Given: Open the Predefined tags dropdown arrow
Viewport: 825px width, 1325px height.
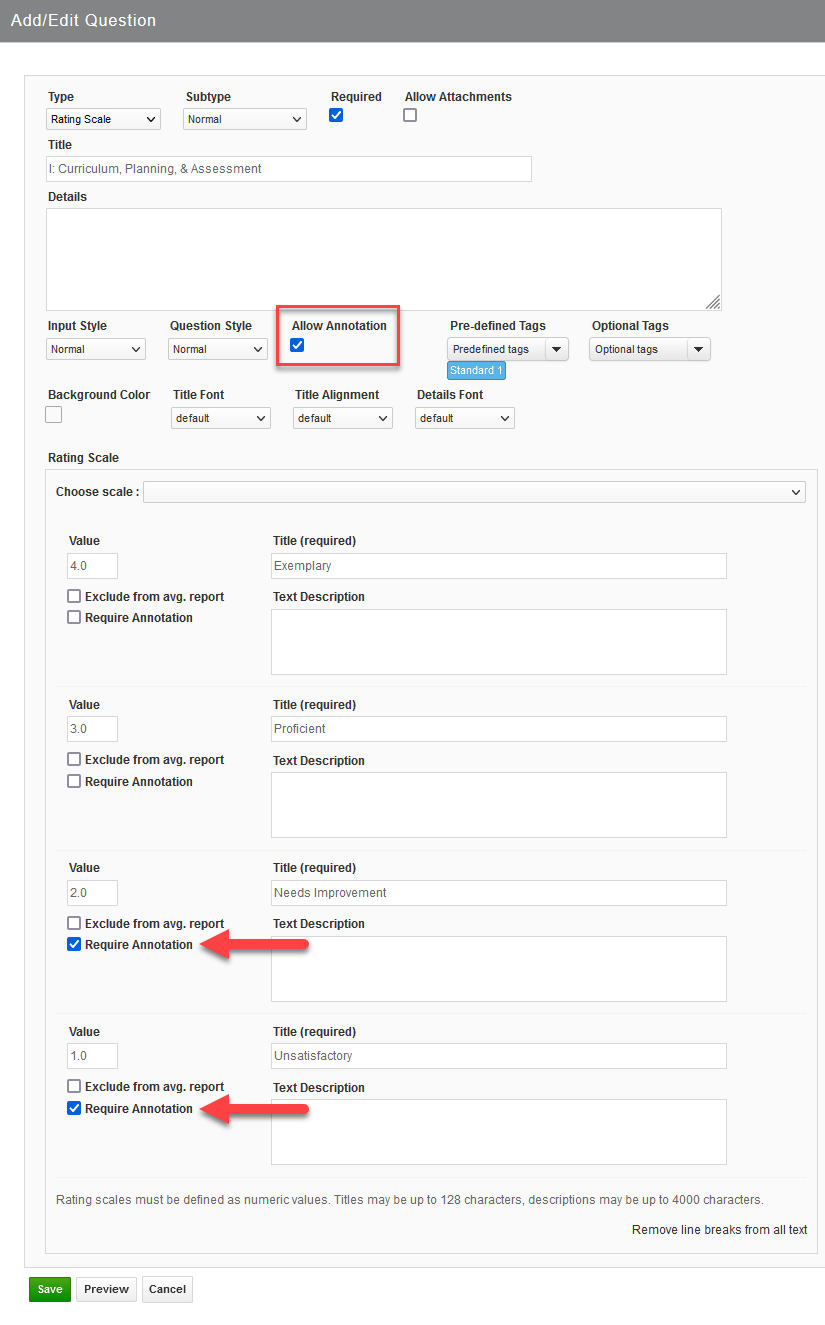Looking at the screenshot, I should (x=556, y=349).
